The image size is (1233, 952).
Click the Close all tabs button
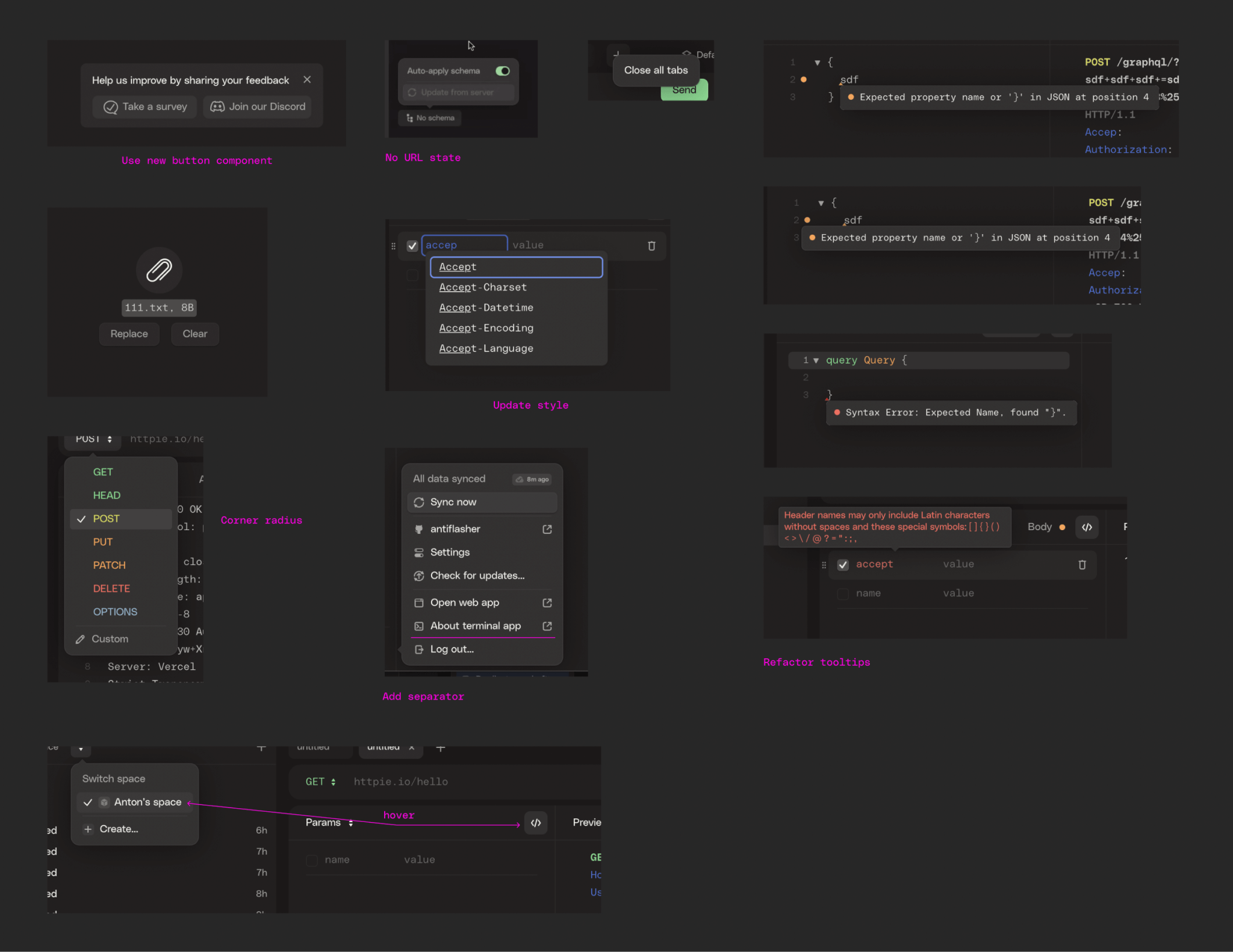point(656,70)
